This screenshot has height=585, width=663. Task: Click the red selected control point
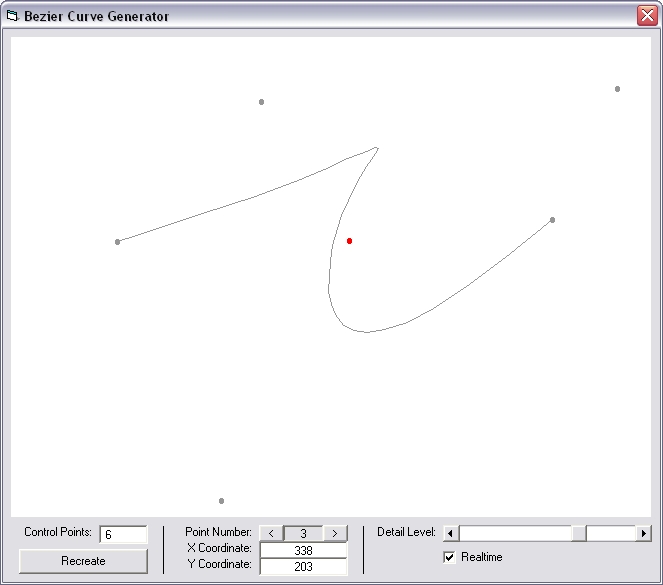349,241
